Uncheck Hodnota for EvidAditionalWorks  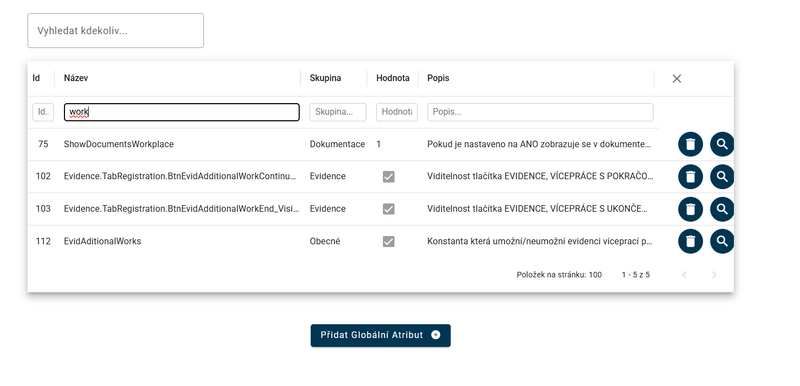click(389, 241)
